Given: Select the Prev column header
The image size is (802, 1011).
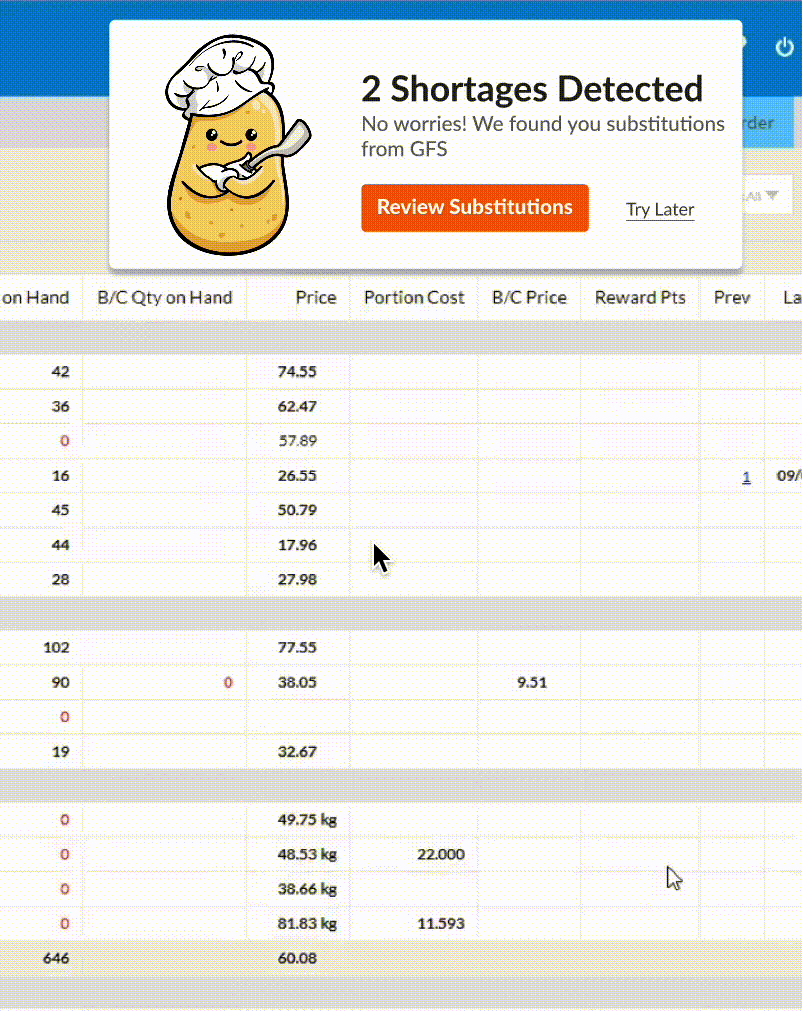Looking at the screenshot, I should [732, 297].
